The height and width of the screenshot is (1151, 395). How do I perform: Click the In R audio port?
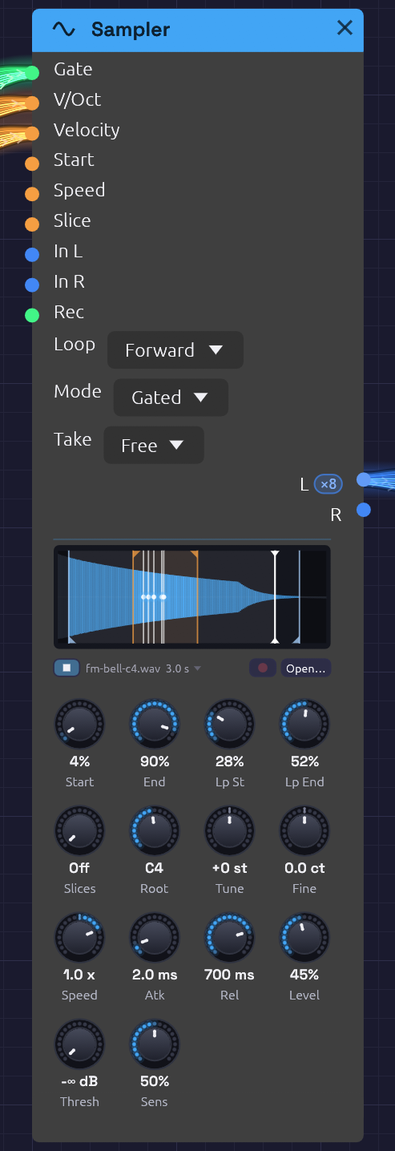[x=32, y=285]
